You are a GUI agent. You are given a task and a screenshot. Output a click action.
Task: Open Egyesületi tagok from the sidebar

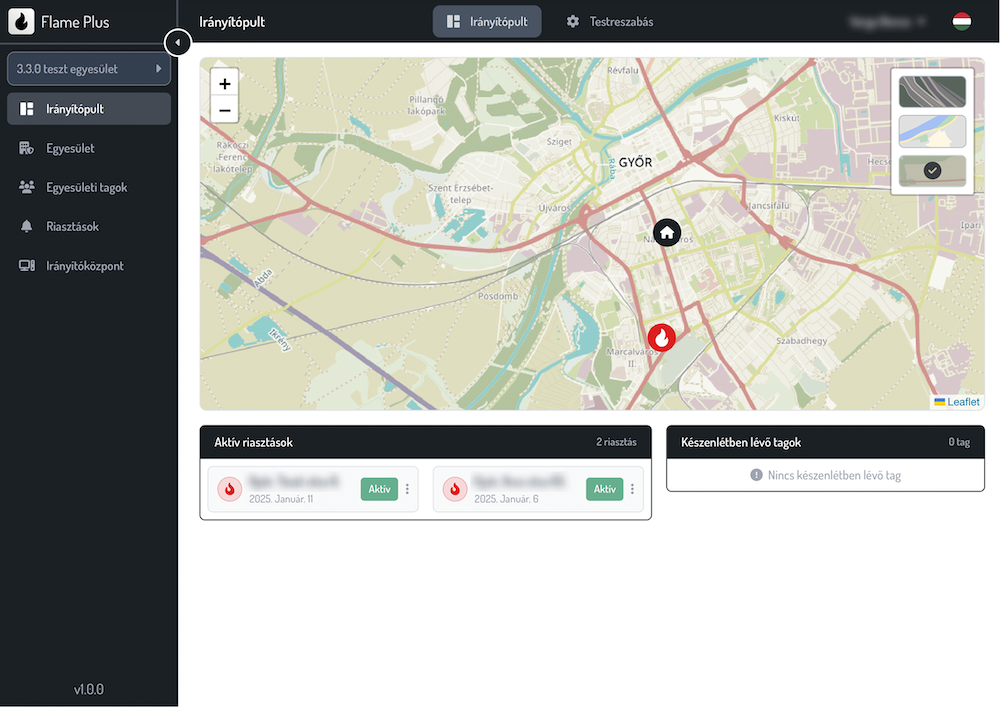point(86,188)
